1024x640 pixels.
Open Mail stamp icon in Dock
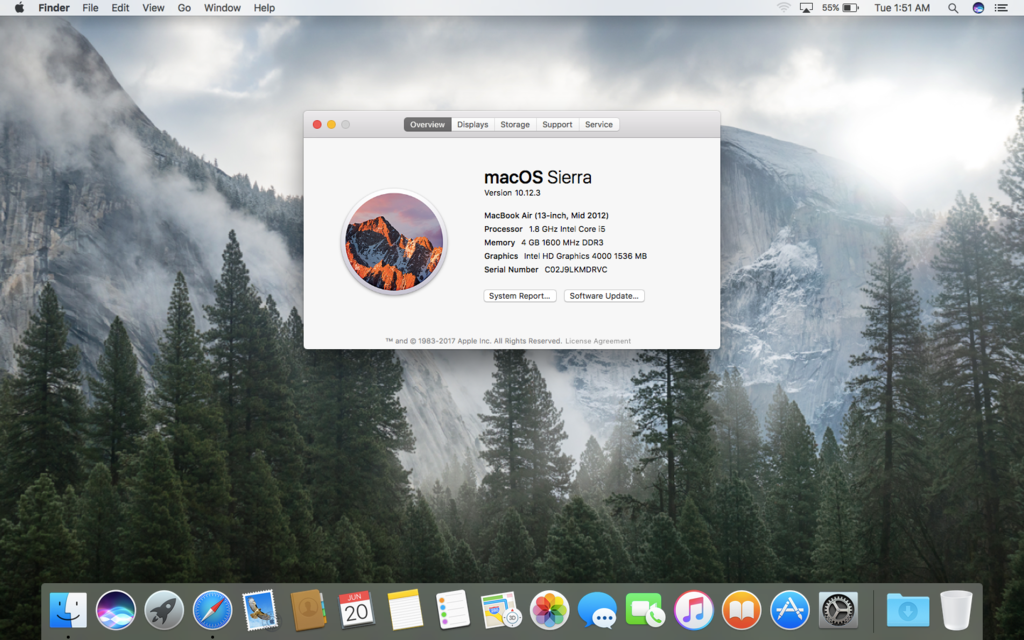coord(259,610)
